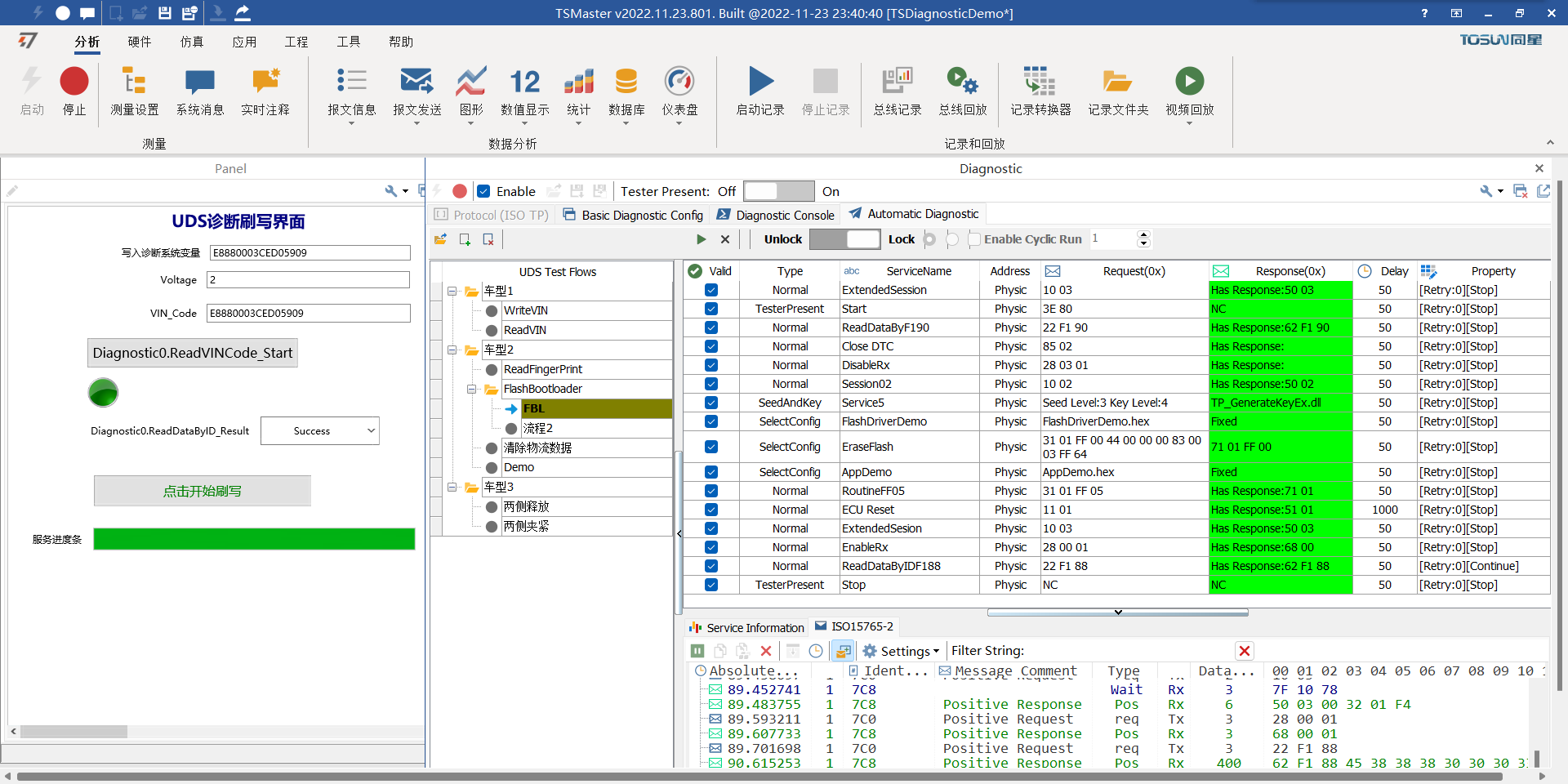The height and width of the screenshot is (784, 1568).
Task: Open 测量设置 measurement setup
Action: 135,82
